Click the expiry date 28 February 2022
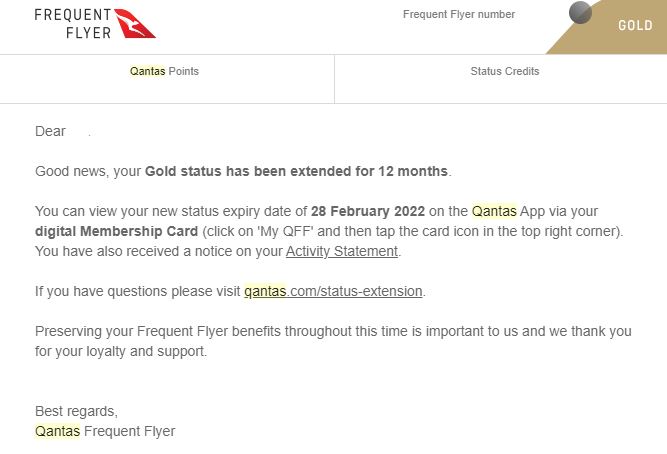Viewport: 667px width, 454px height. (x=368, y=211)
